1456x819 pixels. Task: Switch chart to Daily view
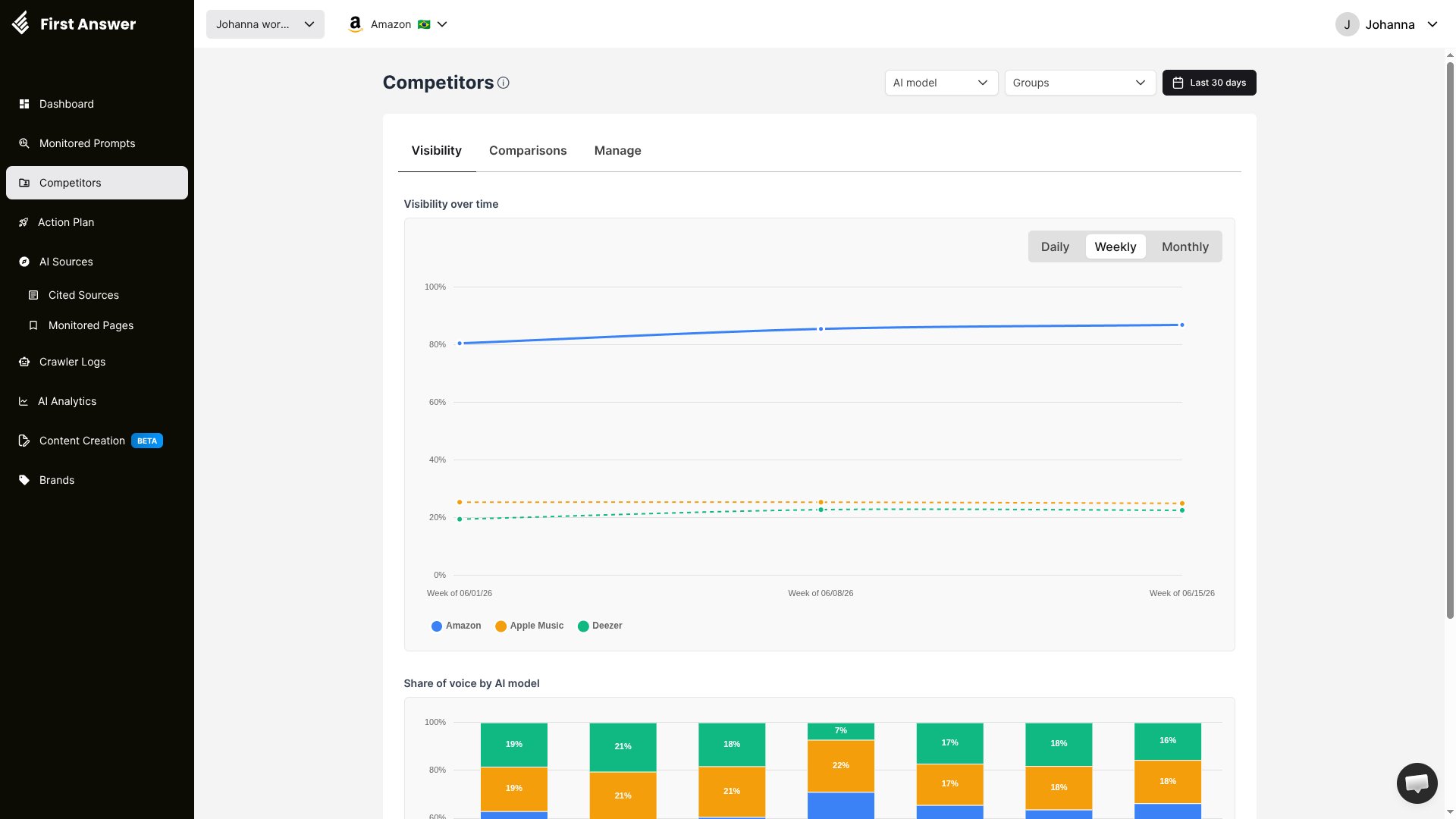1055,246
